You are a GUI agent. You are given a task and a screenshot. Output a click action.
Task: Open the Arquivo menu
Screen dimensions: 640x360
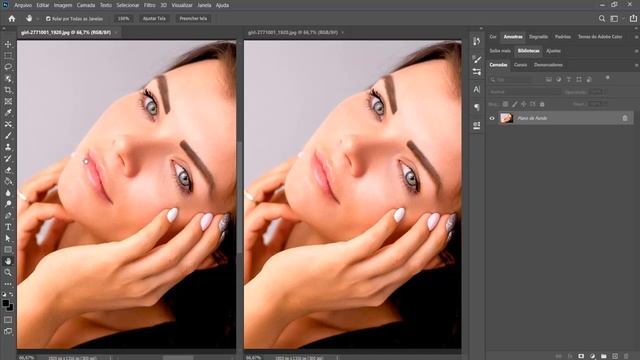coord(23,5)
